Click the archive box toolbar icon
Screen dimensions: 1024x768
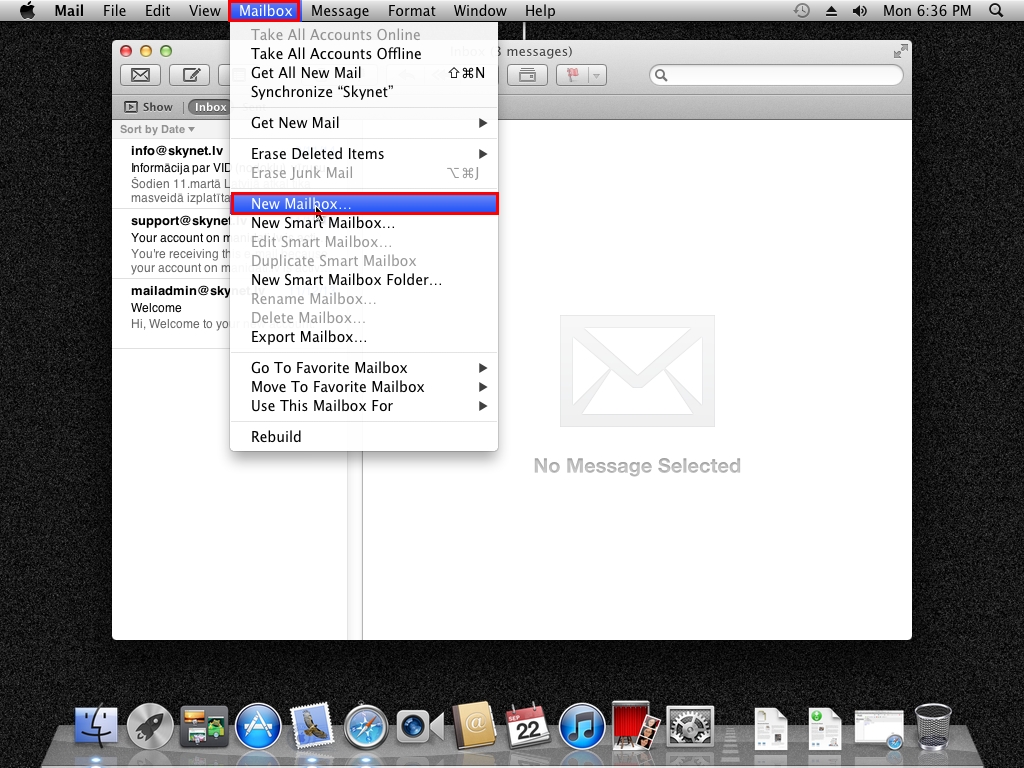click(526, 75)
